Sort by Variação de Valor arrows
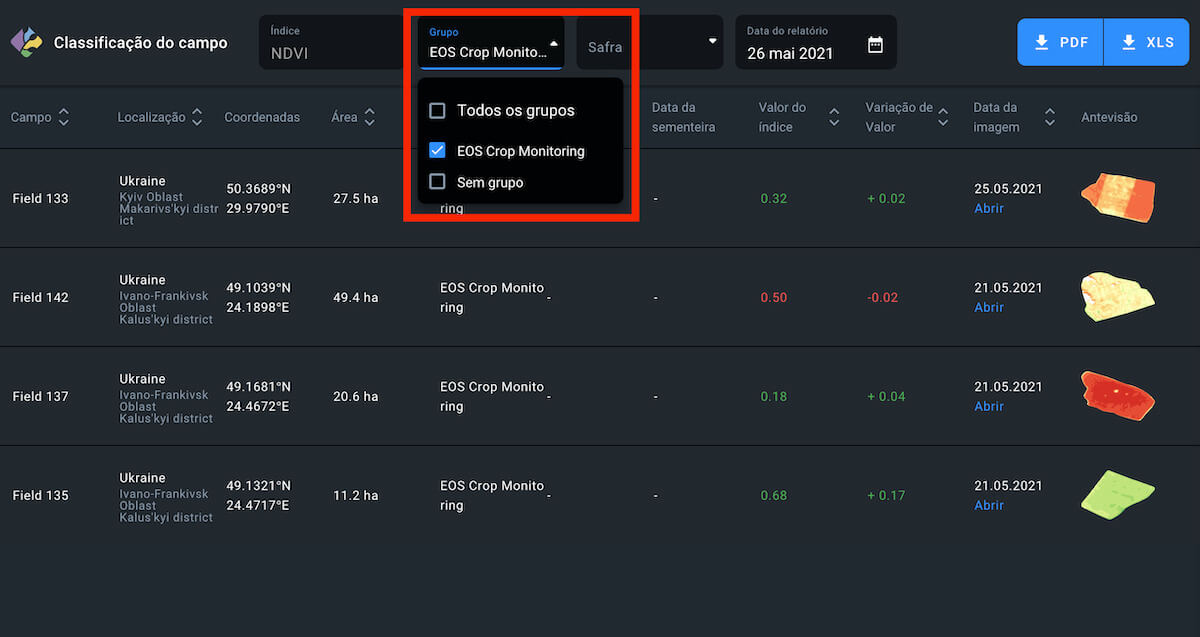1200x637 pixels. [x=943, y=118]
